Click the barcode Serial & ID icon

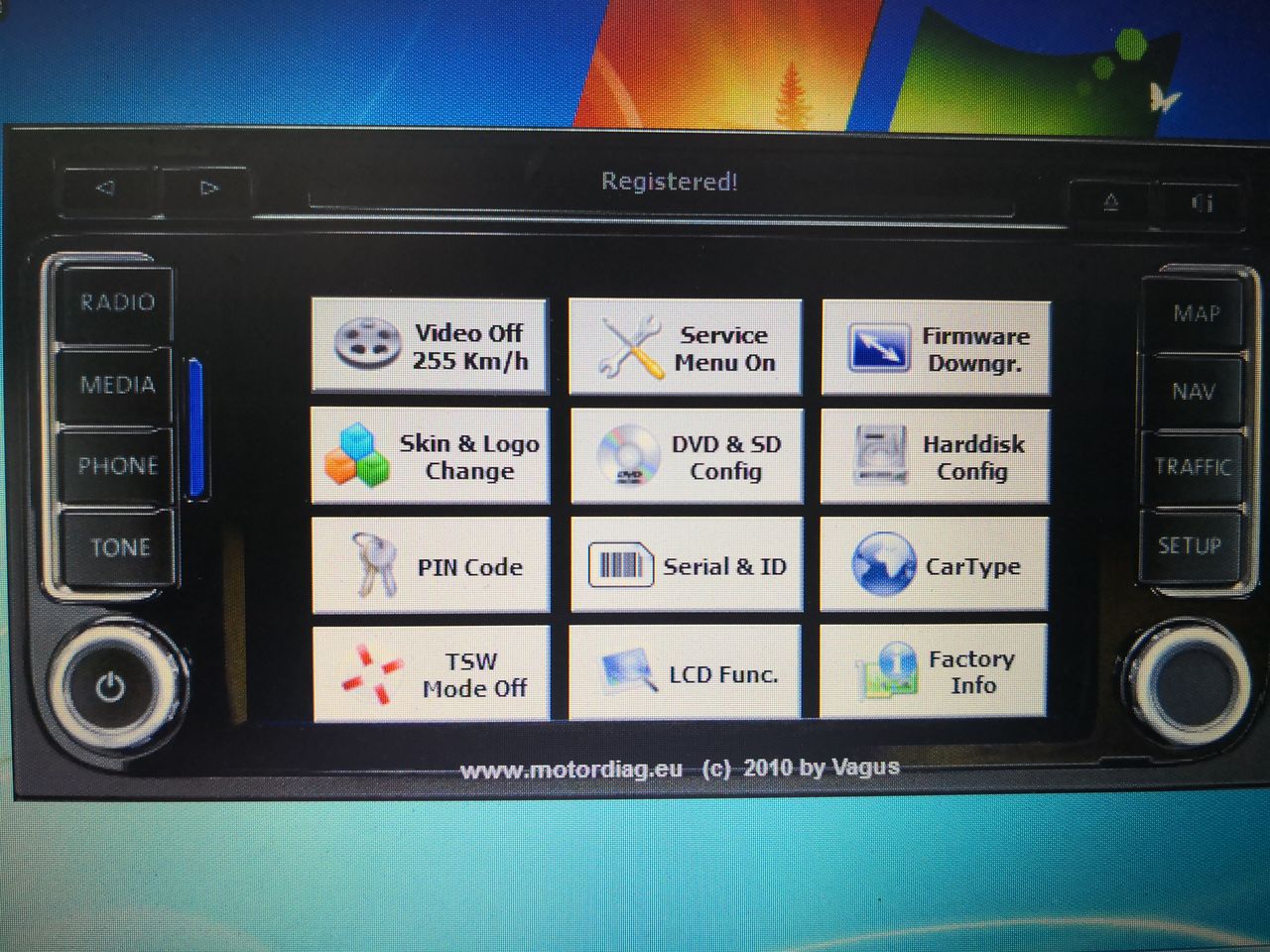(620, 566)
